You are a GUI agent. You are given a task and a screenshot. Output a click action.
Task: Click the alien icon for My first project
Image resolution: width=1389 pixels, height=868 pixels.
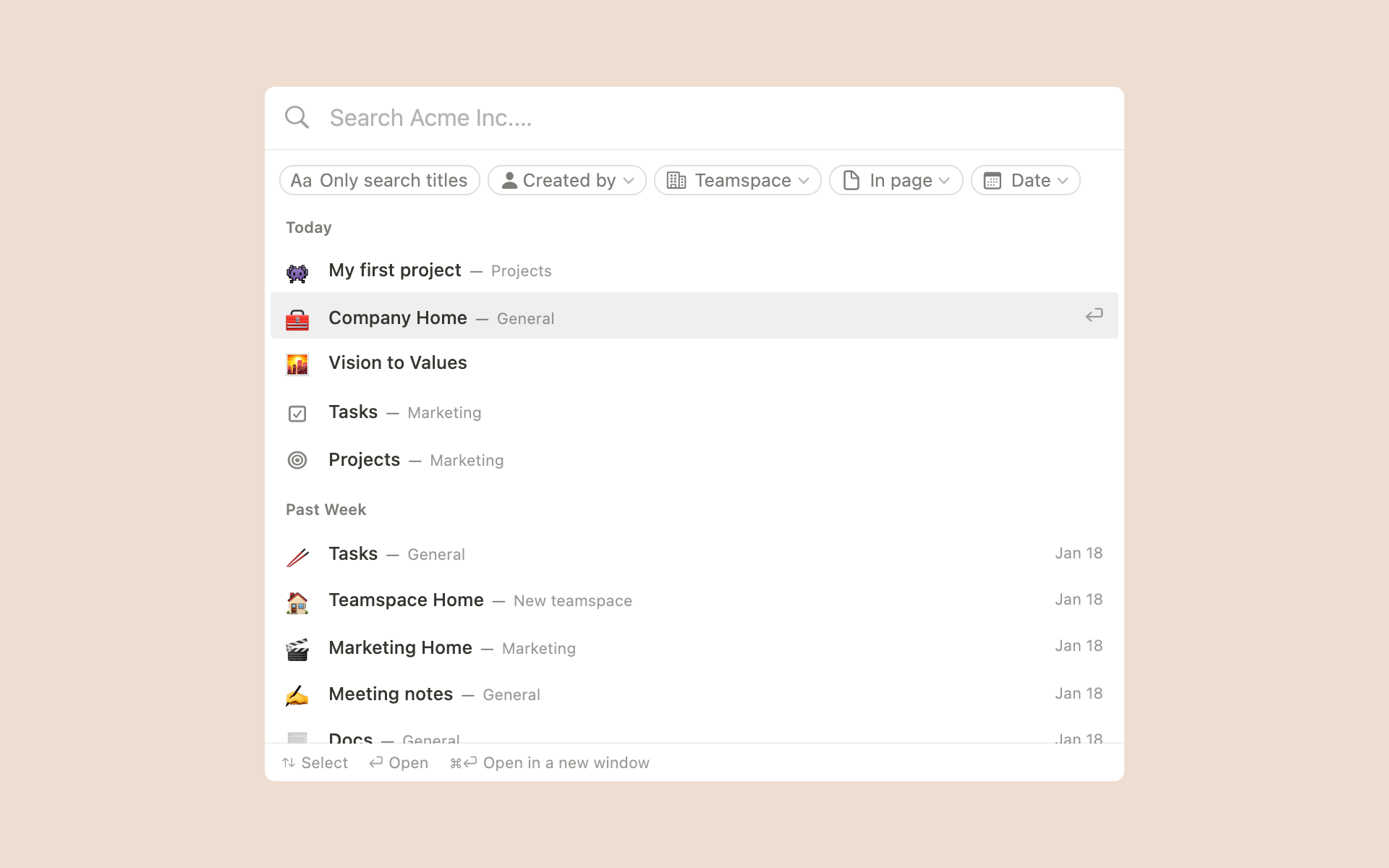pyautogui.click(x=297, y=270)
